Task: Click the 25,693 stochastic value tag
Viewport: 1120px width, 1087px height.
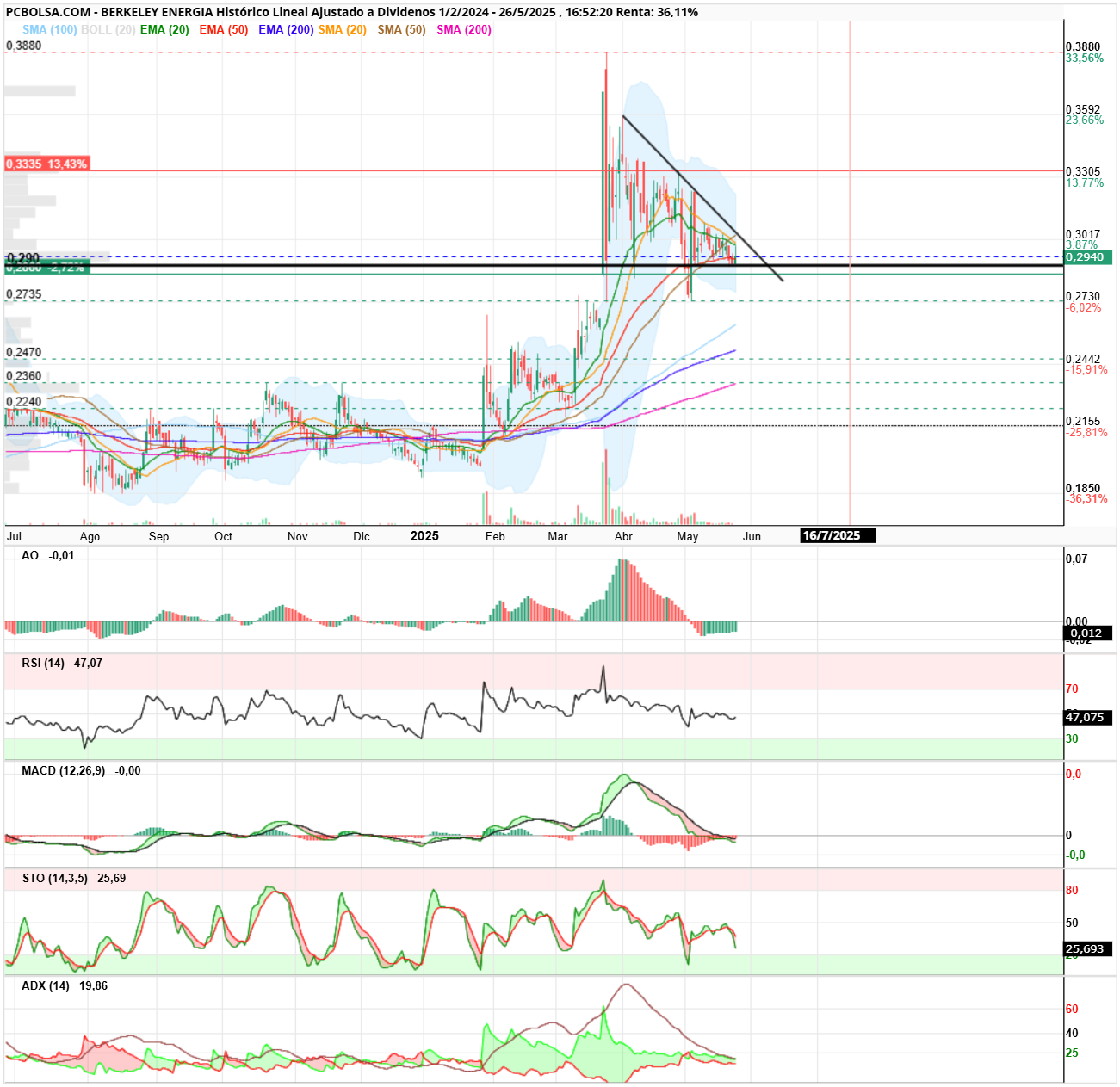Action: click(1088, 949)
